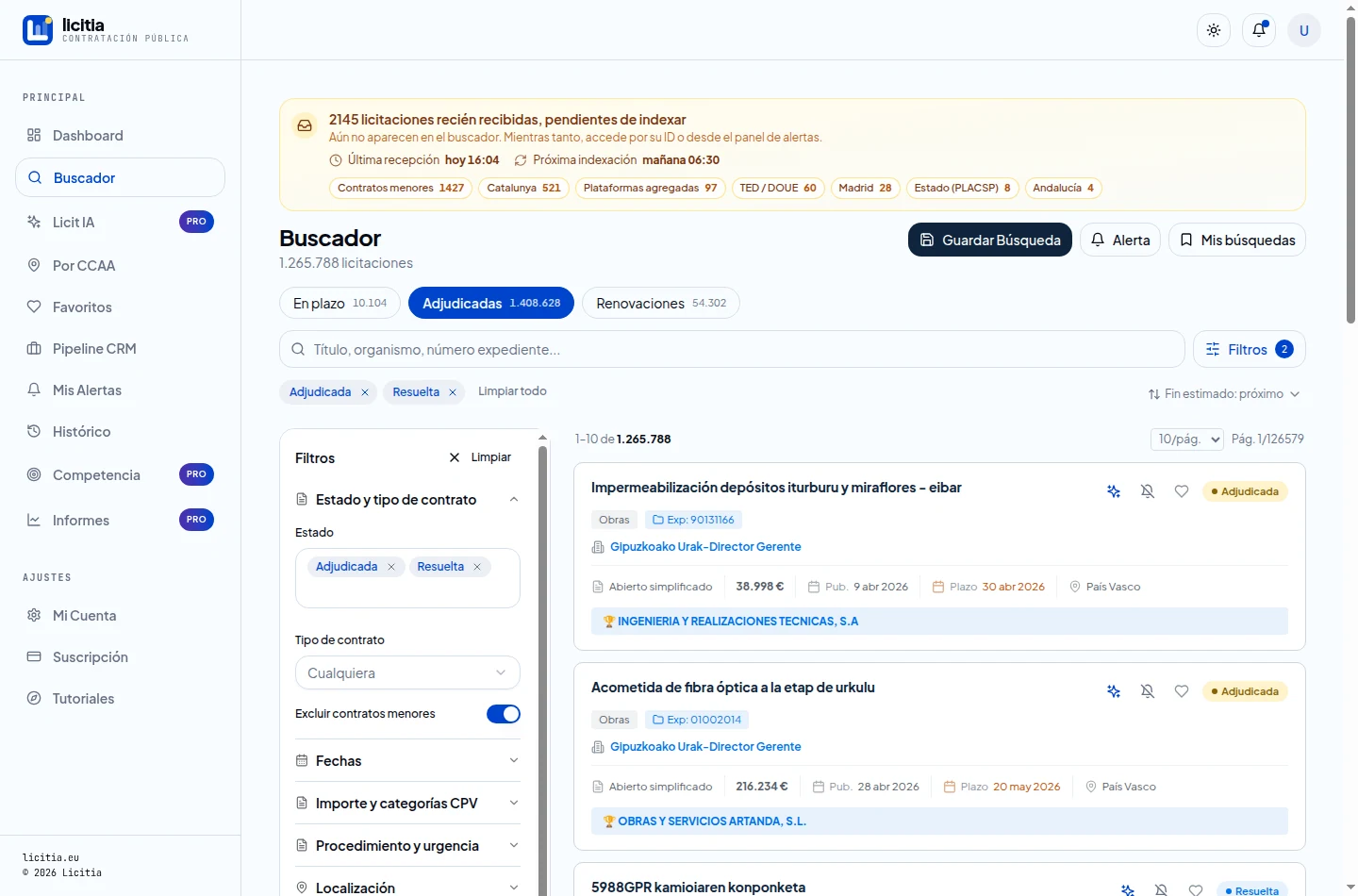Open the Filtros button with badge 2
The width and height of the screenshot is (1358, 896).
[x=1250, y=349]
